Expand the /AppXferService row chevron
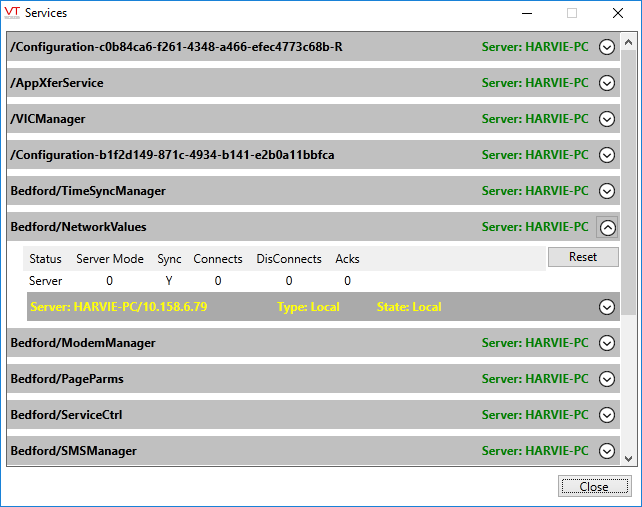This screenshot has width=642, height=507. [606, 83]
